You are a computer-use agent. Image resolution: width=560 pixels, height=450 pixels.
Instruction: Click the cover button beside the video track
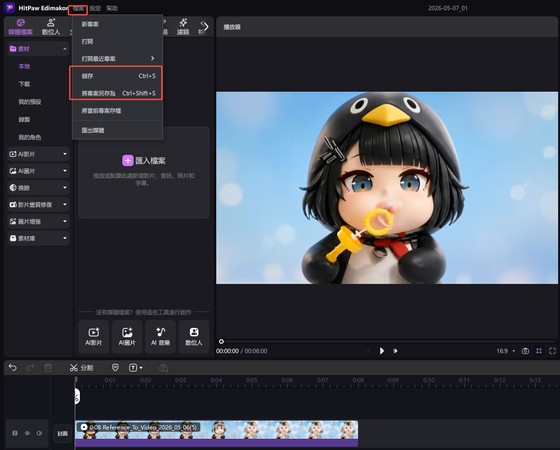[62, 433]
